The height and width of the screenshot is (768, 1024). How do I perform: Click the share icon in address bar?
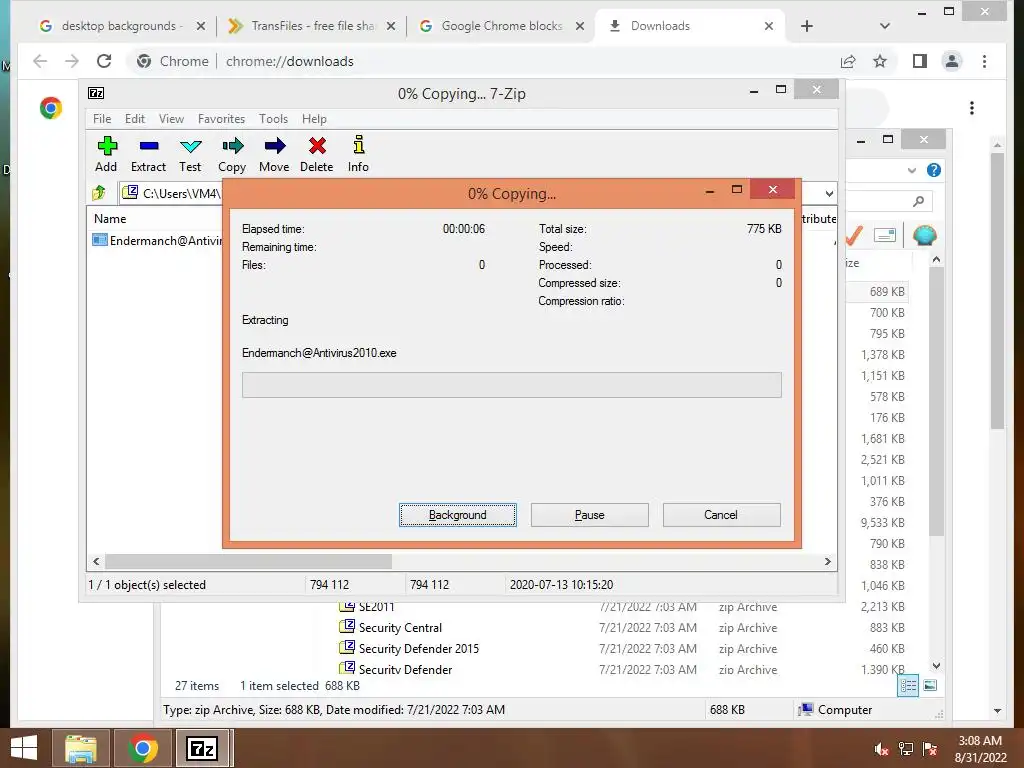click(x=848, y=61)
